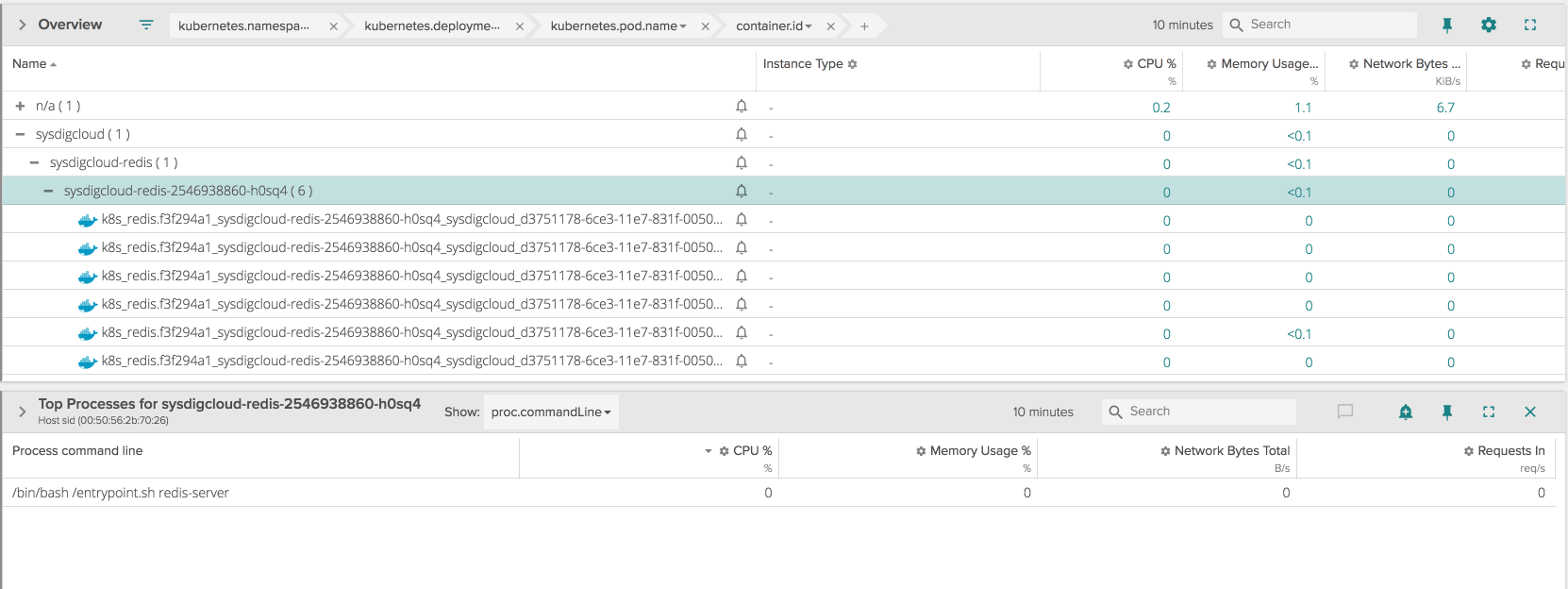The width and height of the screenshot is (1568, 589).
Task: Click the 1.1 memory usage value
Action: pyautogui.click(x=1303, y=108)
